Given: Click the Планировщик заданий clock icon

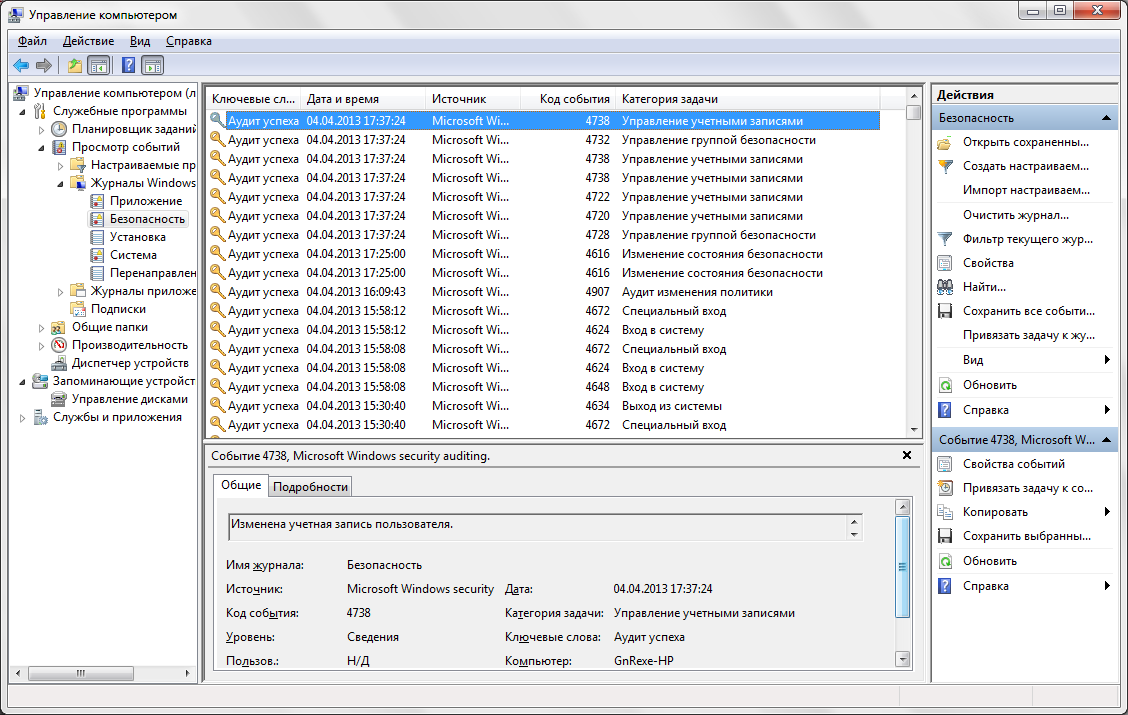Looking at the screenshot, I should [59, 129].
